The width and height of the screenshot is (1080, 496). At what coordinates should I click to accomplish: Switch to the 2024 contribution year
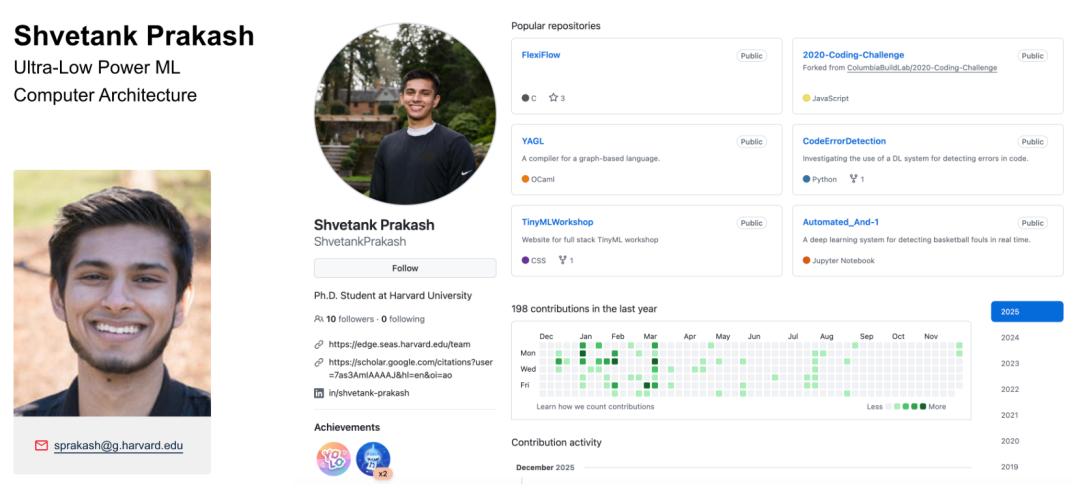[1010, 337]
